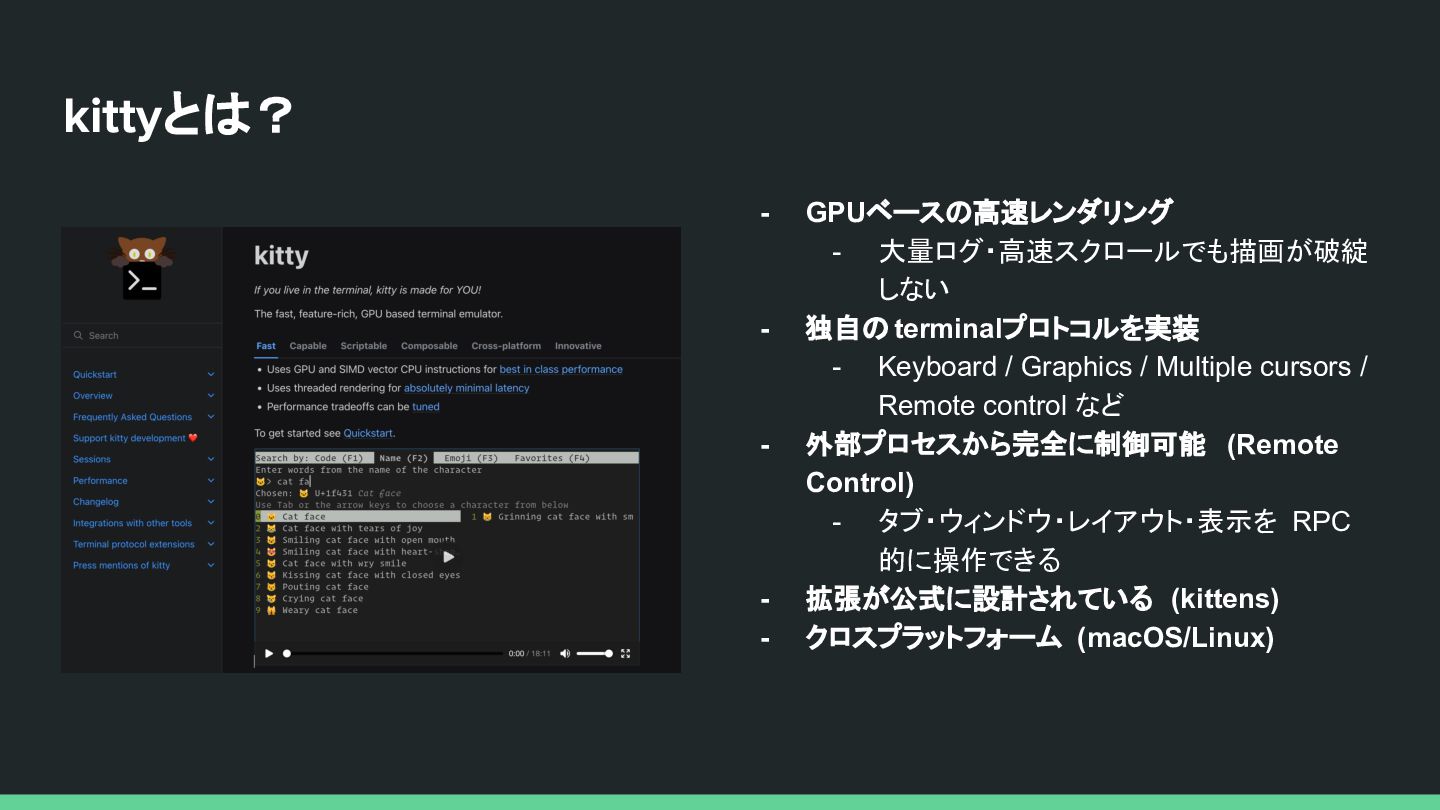Click the kitty page heading
Screen dimensions: 1440x810
282,256
